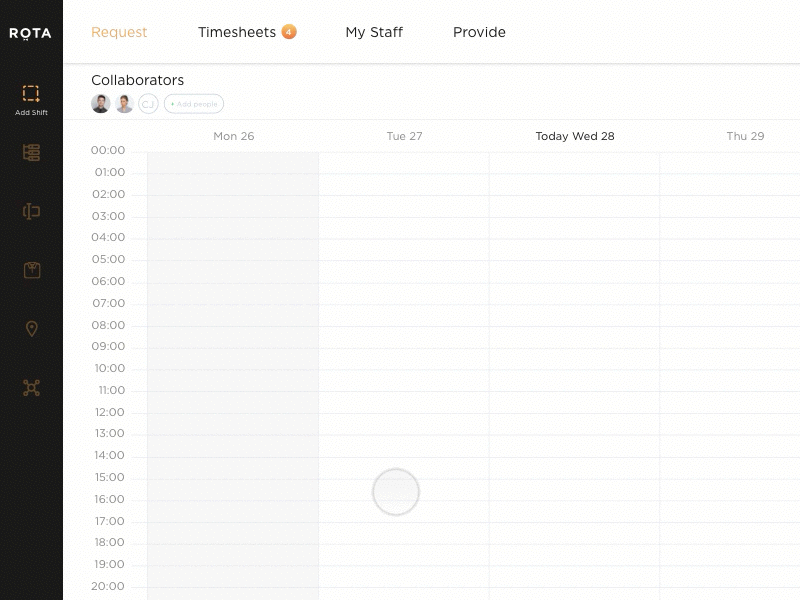
Task: Click the network connections icon at sidebar bottom
Action: (x=31, y=388)
